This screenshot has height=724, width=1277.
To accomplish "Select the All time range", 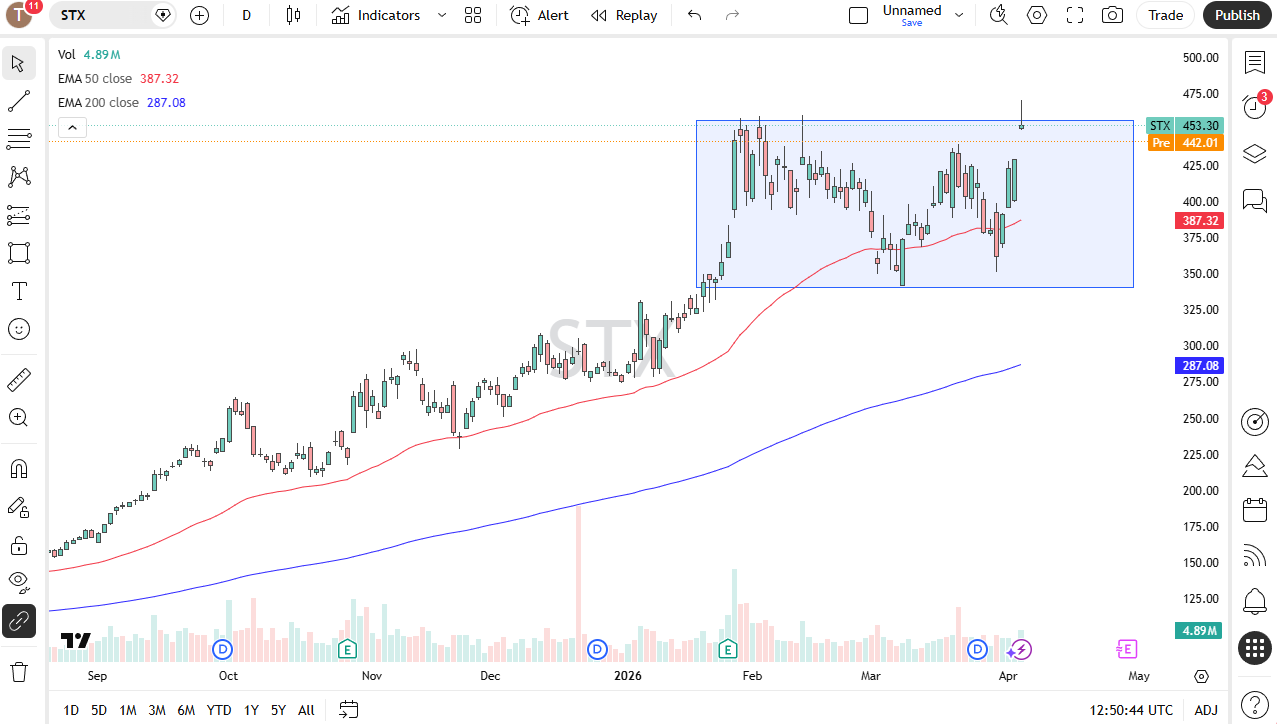I will click(306, 710).
